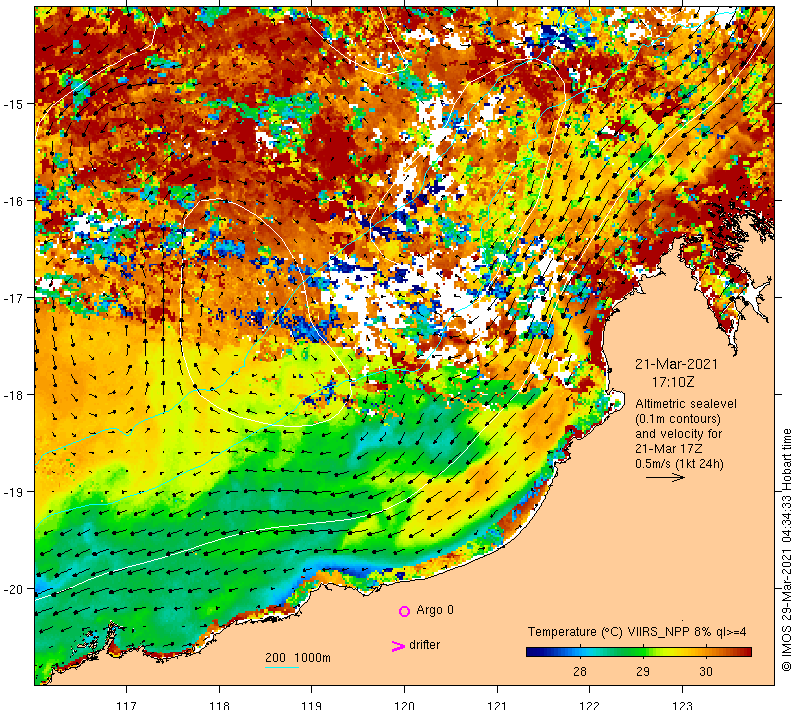Click the -20 latitude axis label
Viewport: 800px width, 710px height.
[13, 589]
